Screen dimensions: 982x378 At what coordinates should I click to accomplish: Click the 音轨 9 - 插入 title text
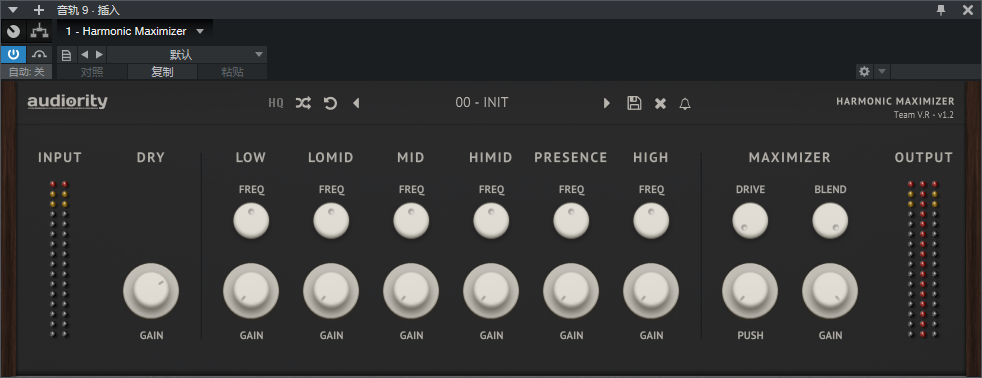pos(88,10)
